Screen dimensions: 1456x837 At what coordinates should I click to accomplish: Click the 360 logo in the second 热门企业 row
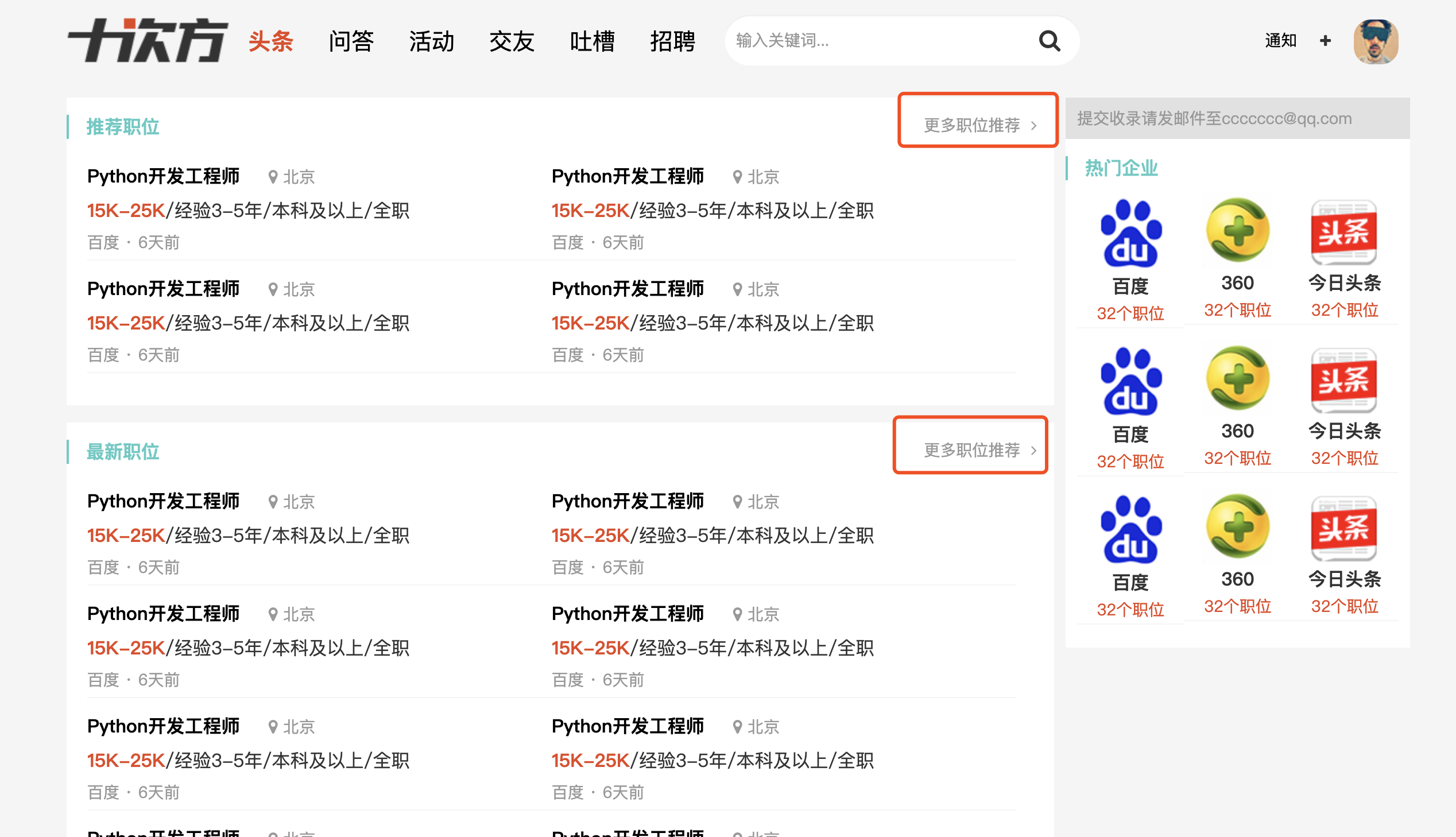point(1238,378)
